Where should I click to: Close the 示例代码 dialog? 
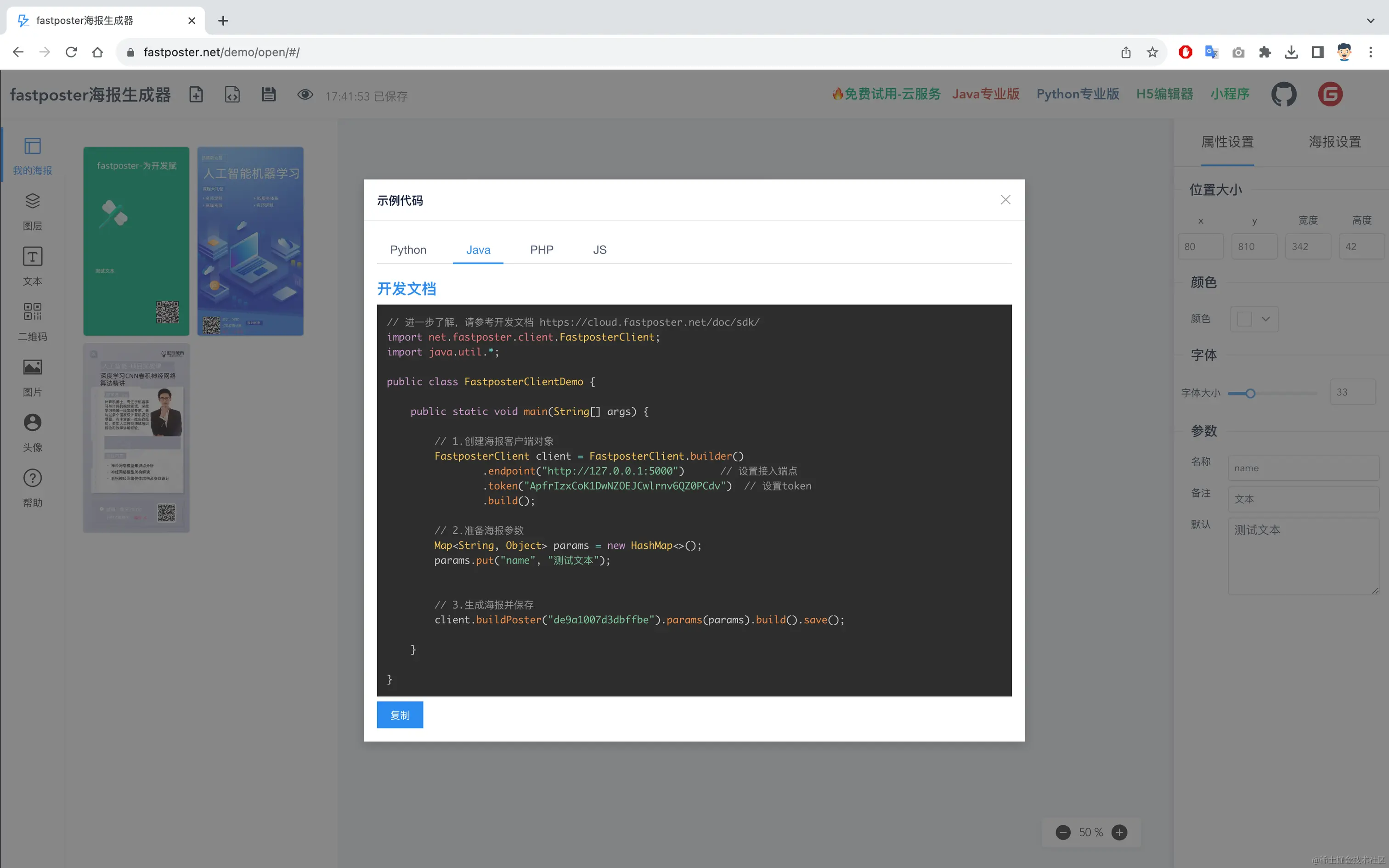pyautogui.click(x=1005, y=200)
